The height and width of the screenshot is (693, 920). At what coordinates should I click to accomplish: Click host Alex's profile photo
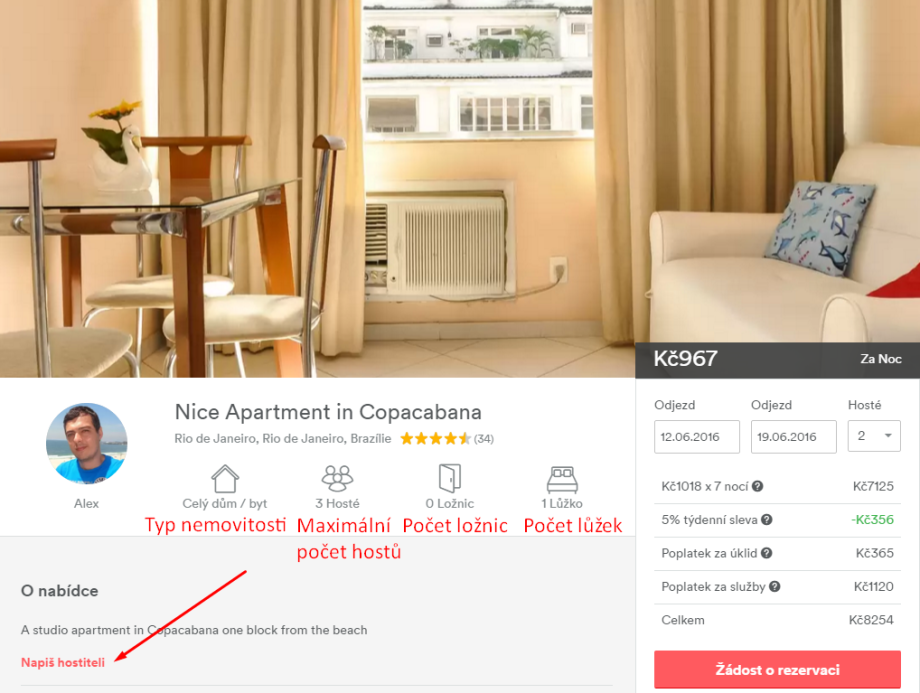[x=86, y=444]
